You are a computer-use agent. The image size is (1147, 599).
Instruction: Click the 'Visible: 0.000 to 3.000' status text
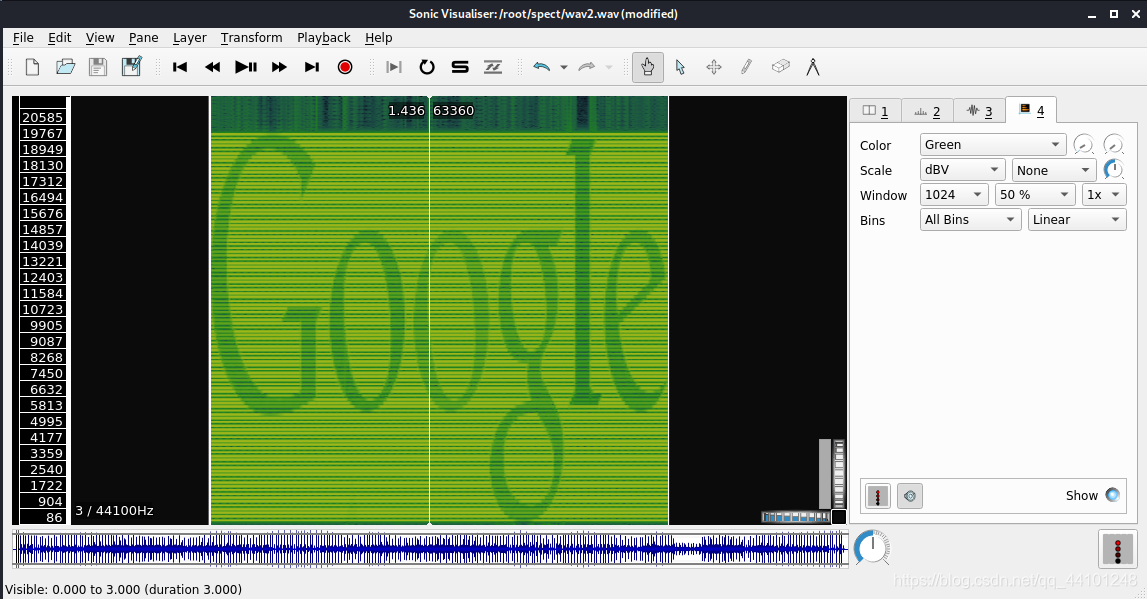coord(124,589)
